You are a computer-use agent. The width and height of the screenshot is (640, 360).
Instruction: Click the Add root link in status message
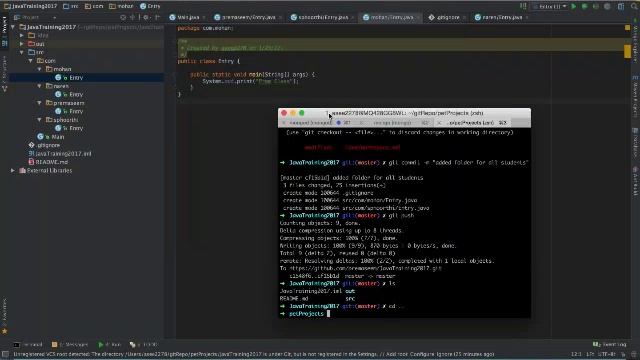[x=396, y=354]
